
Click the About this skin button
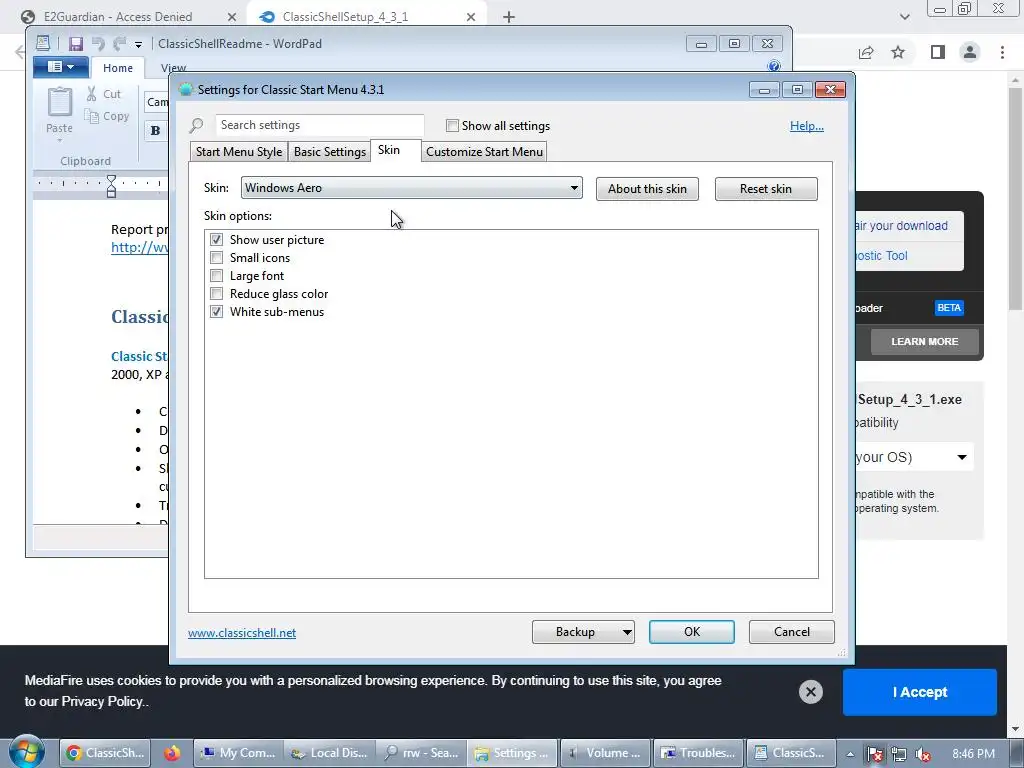pos(647,189)
